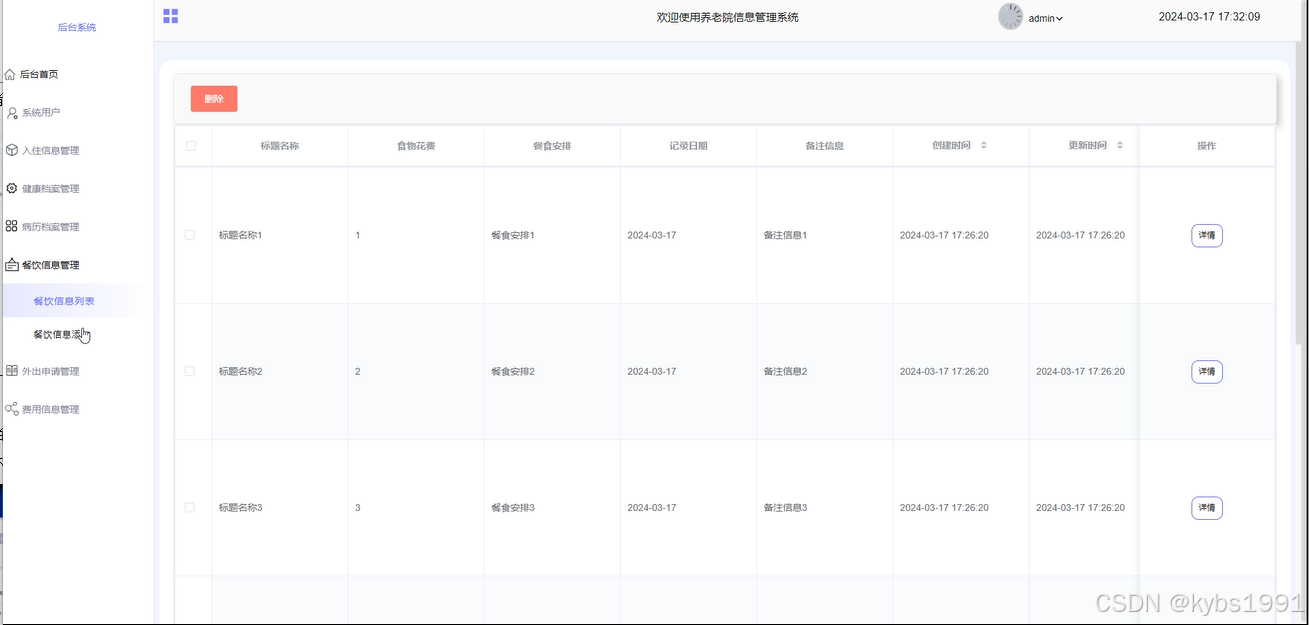This screenshot has height=625, width=1309.
Task: Click the share icon beside 费用信息管理
Action: click(12, 409)
